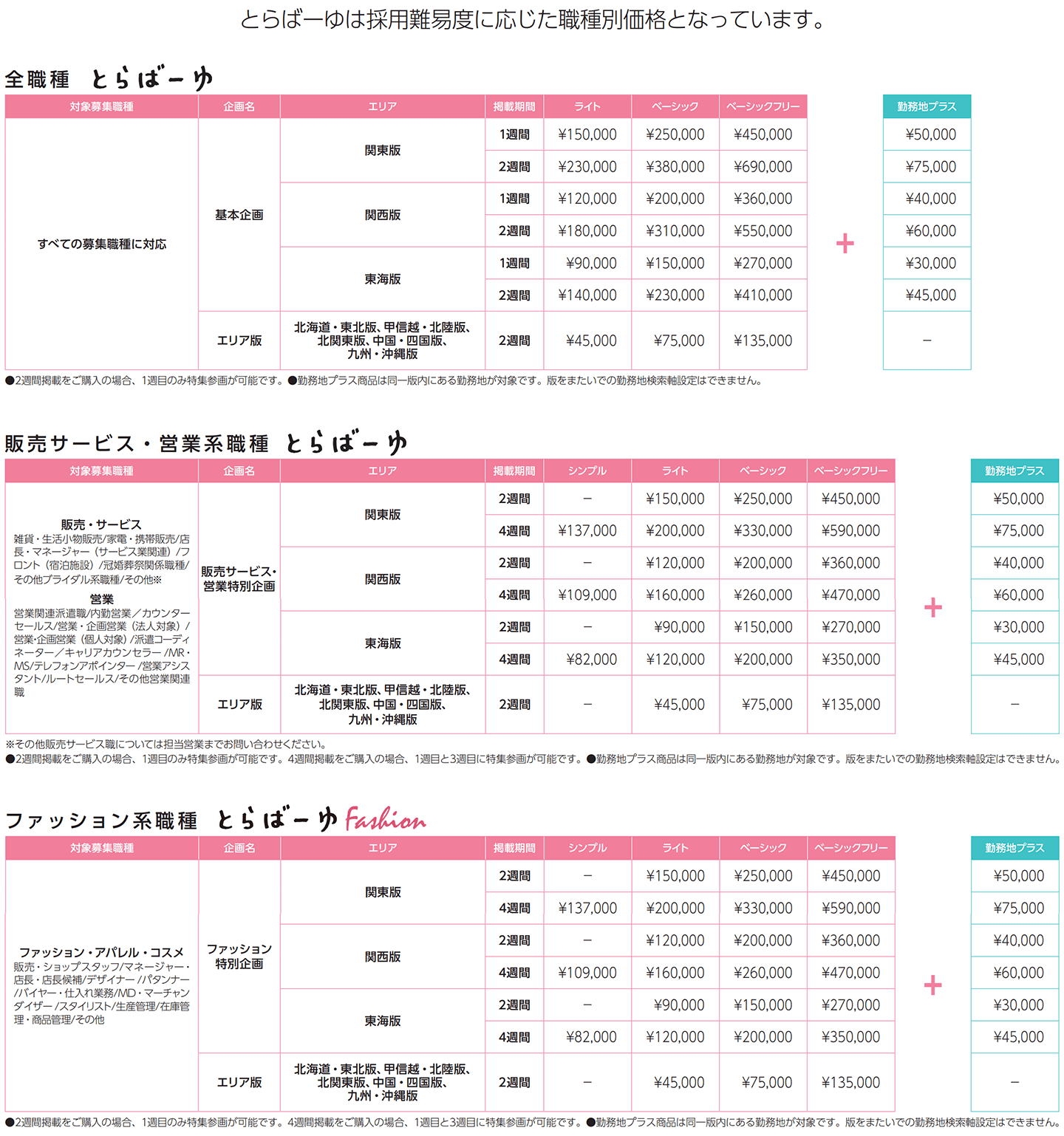This screenshot has width=1064, height=1136.
Task: Click the ¥690,000 price cell
Action: click(763, 167)
